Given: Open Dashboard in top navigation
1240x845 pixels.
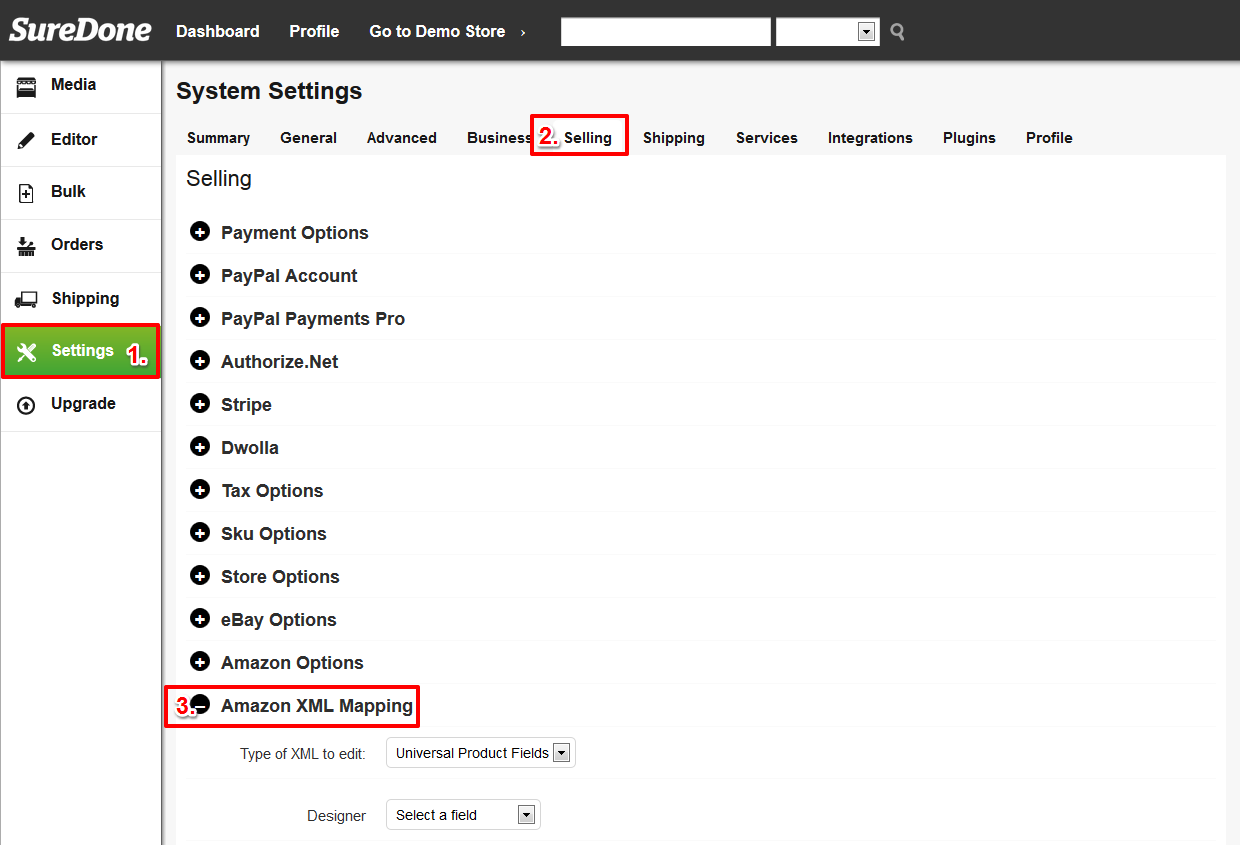Looking at the screenshot, I should pos(218,32).
